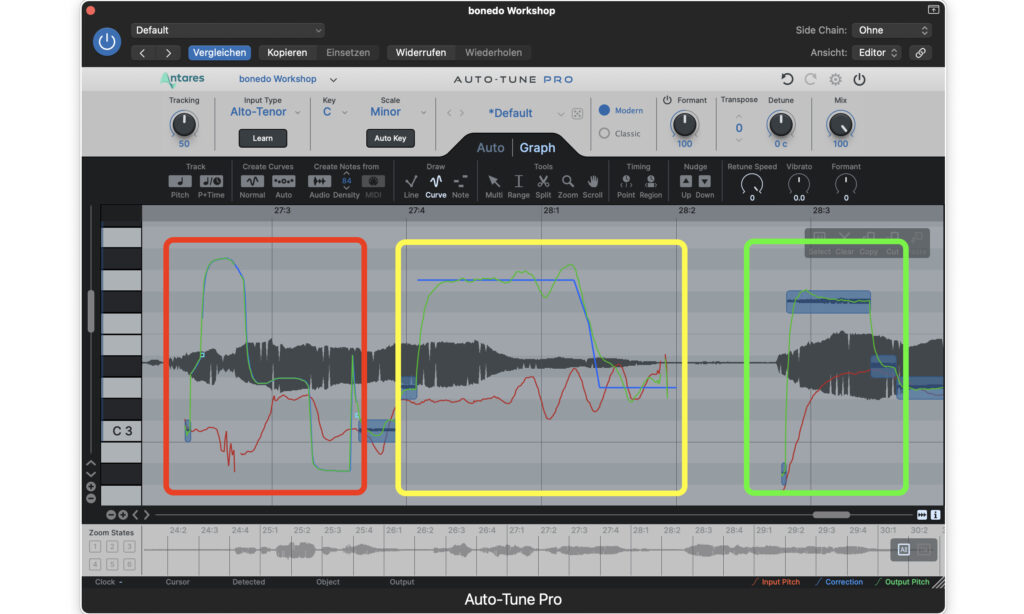This screenshot has height=614, width=1024.
Task: Toggle the Formant power switch
Action: tap(667, 100)
